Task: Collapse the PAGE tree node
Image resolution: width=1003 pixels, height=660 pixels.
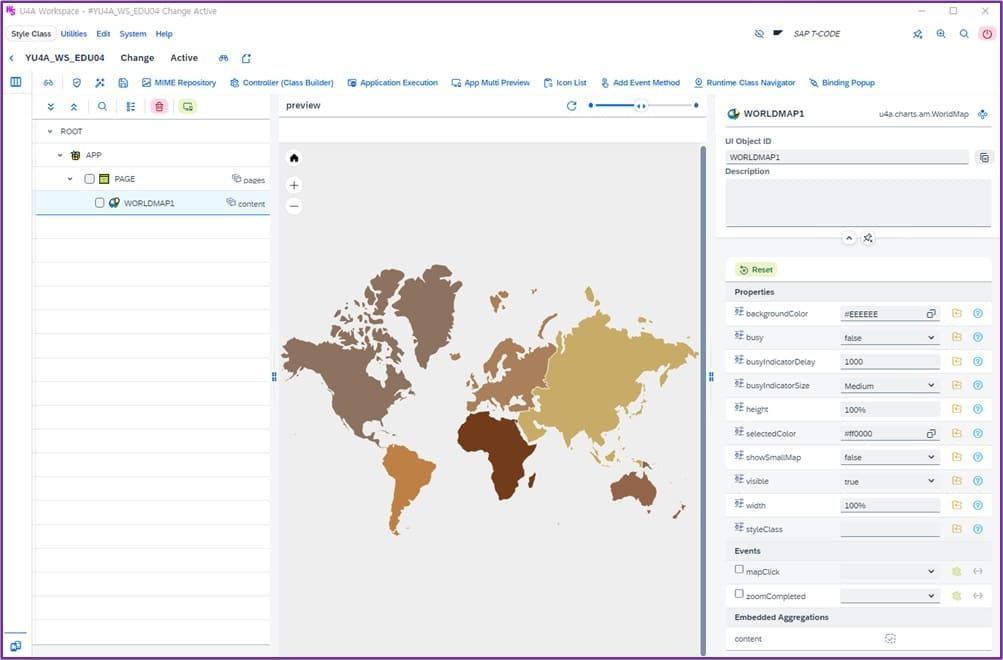Action: pos(70,179)
